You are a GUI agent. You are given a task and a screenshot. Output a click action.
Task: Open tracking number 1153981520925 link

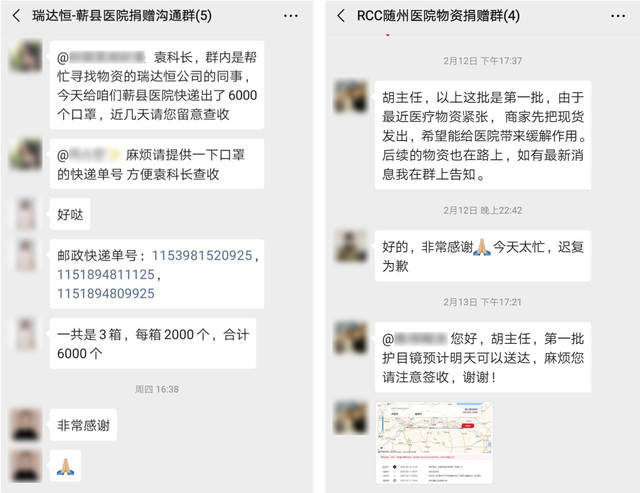[202, 255]
